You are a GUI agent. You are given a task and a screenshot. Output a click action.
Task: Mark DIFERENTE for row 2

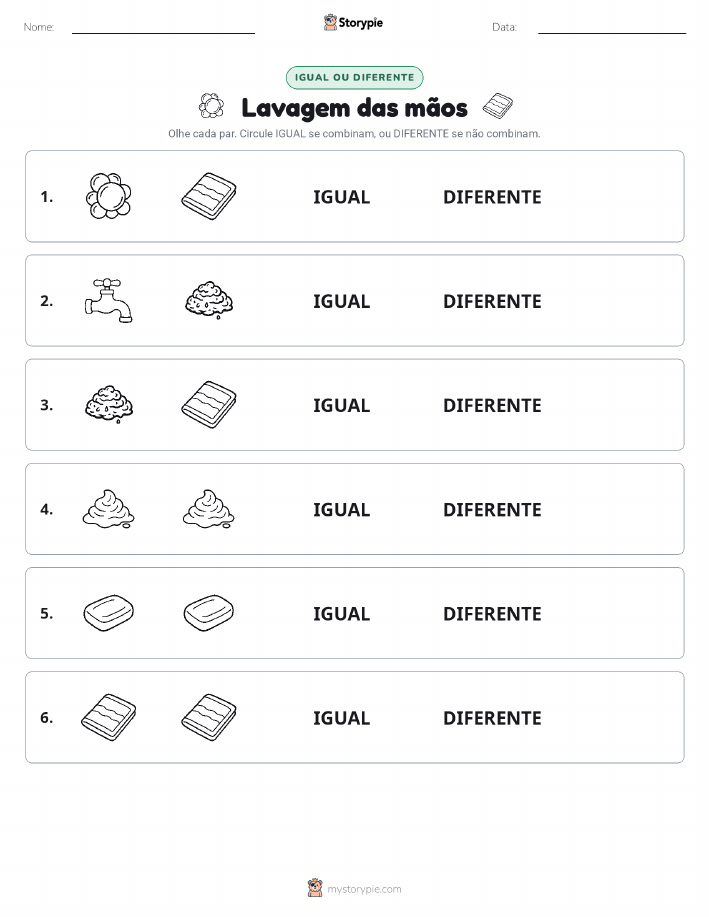pyautogui.click(x=492, y=301)
